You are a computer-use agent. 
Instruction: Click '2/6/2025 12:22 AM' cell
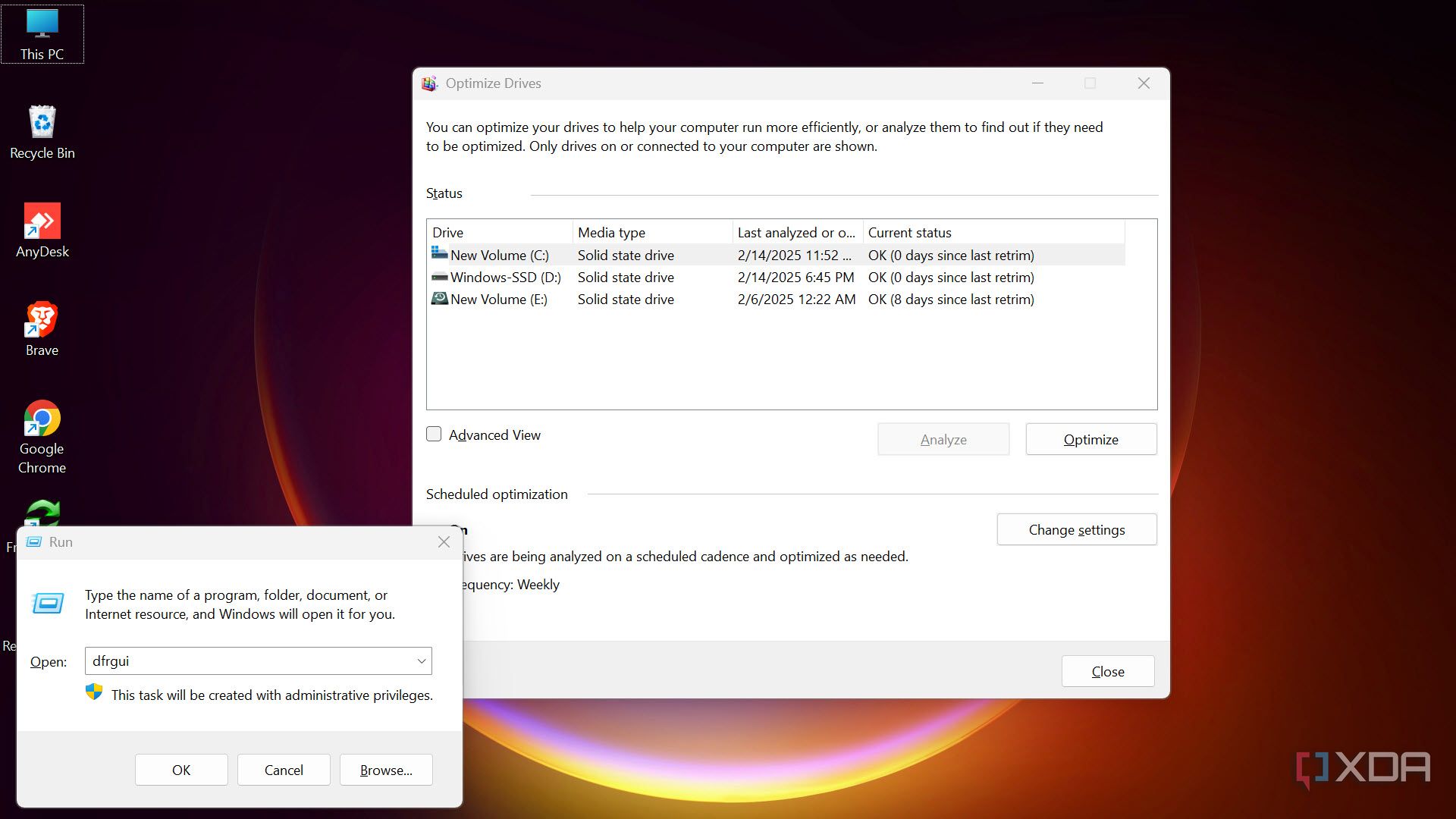click(x=796, y=299)
